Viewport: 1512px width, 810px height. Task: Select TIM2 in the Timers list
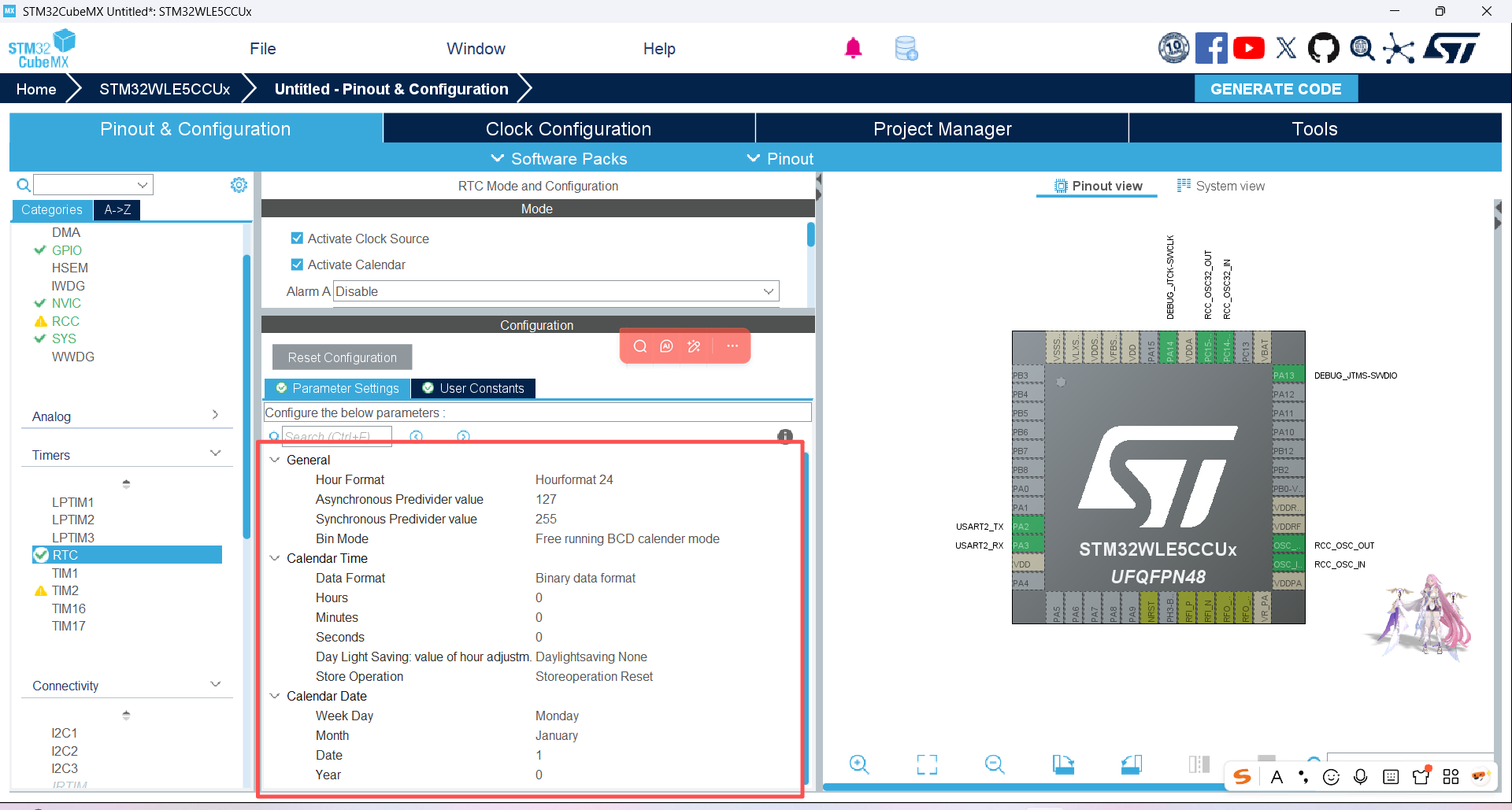(65, 590)
